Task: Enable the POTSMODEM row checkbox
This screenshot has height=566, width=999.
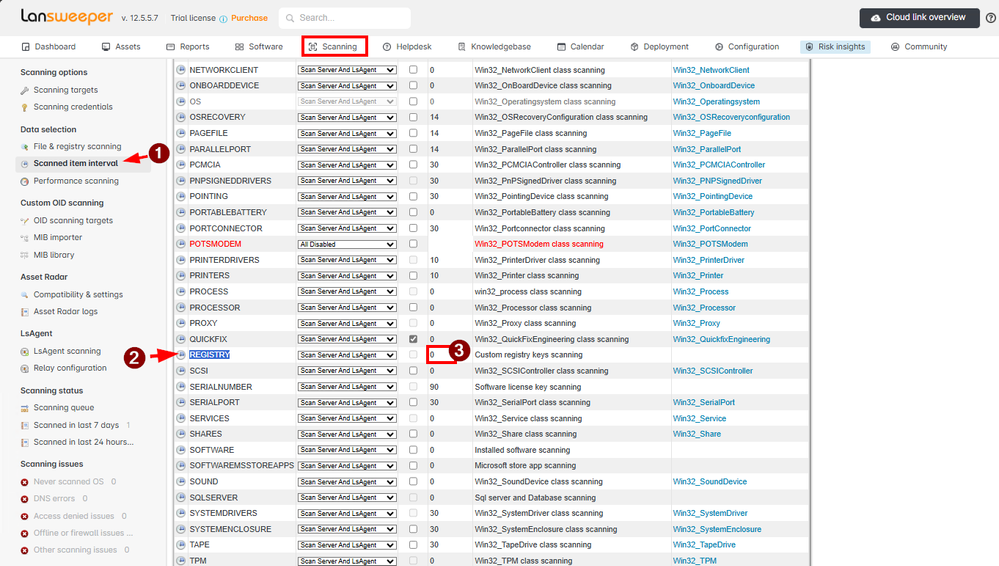Action: pos(413,244)
